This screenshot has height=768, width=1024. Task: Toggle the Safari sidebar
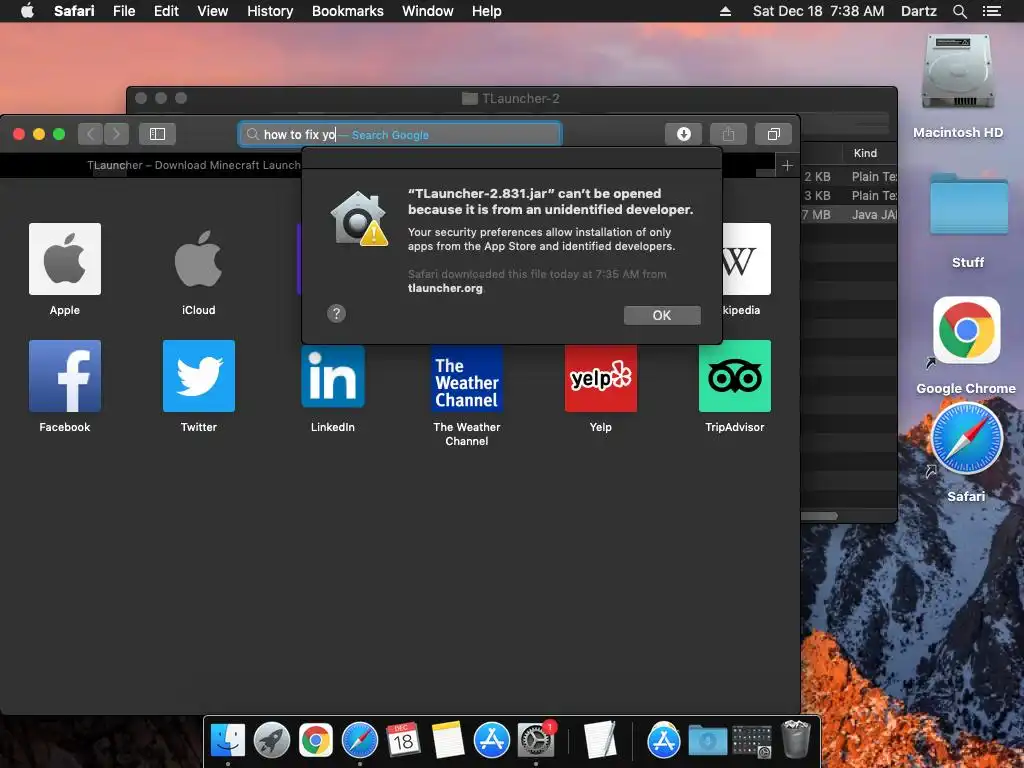[x=157, y=134]
